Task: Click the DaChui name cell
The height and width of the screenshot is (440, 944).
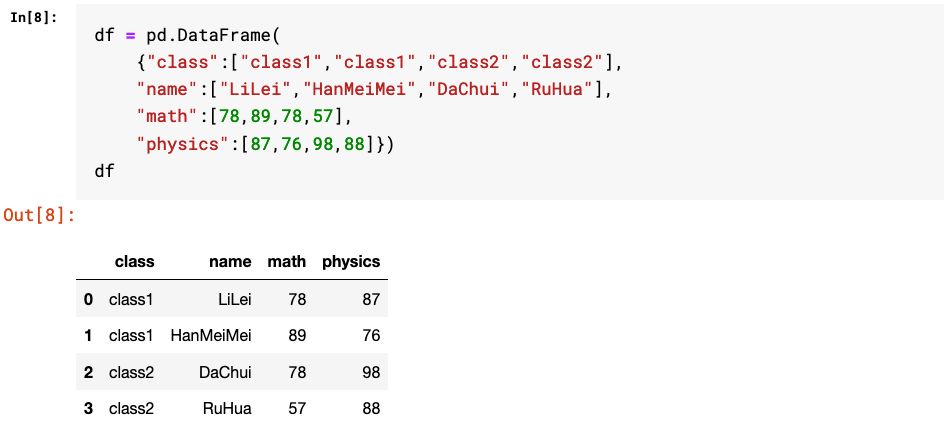Action: click(x=225, y=372)
